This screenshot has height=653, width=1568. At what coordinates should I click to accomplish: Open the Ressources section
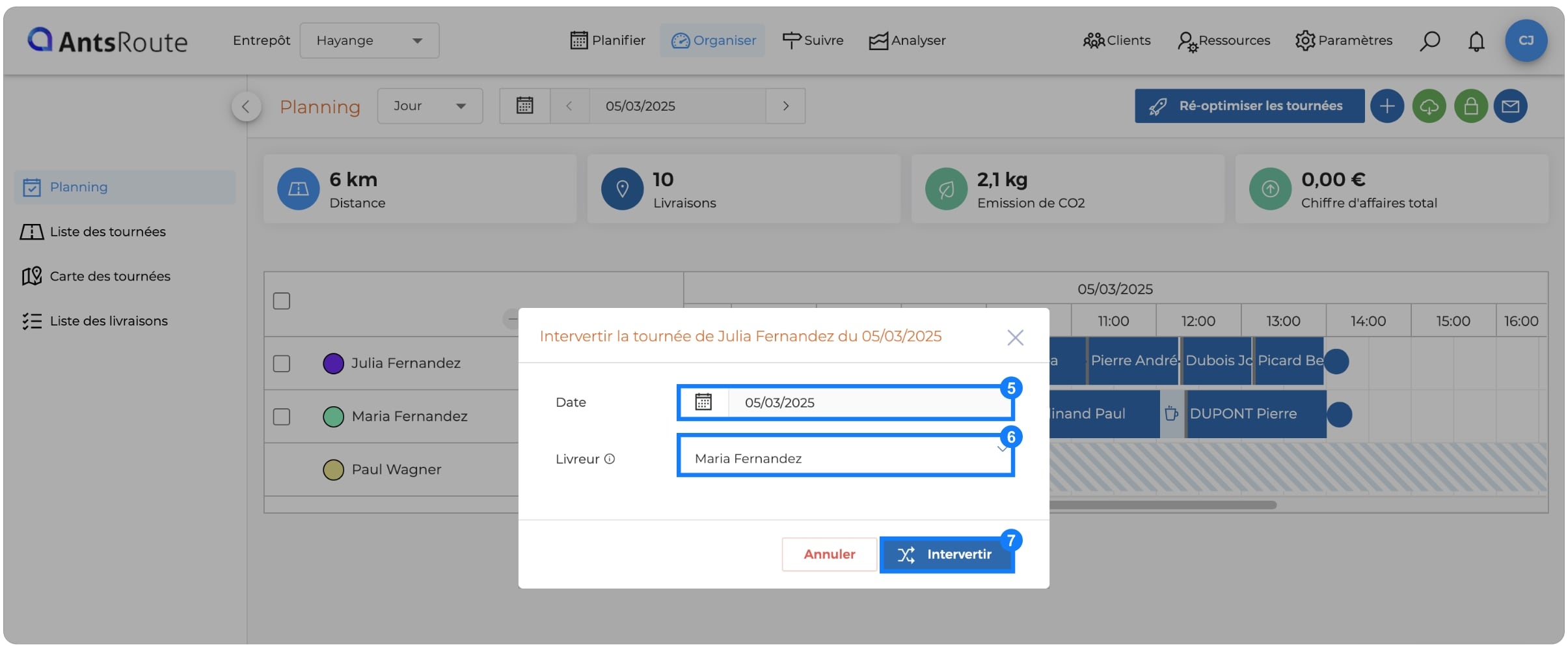tap(1223, 40)
